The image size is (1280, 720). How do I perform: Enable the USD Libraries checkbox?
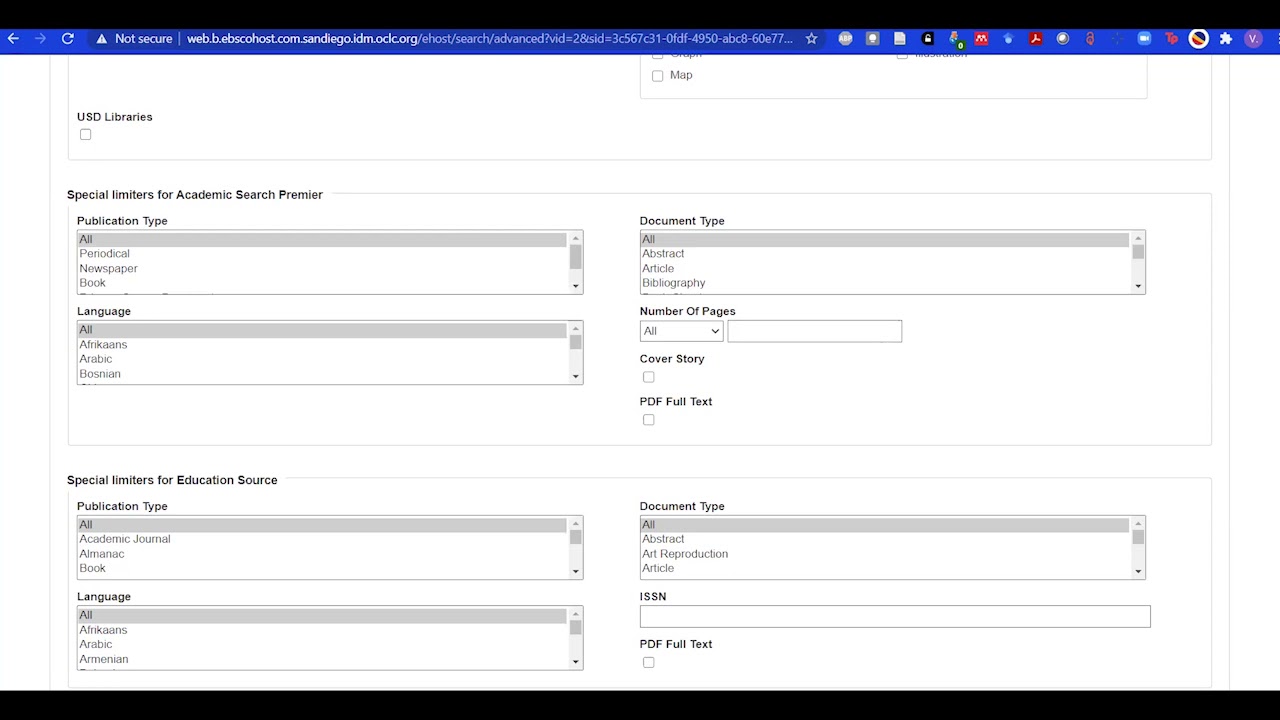tap(85, 134)
